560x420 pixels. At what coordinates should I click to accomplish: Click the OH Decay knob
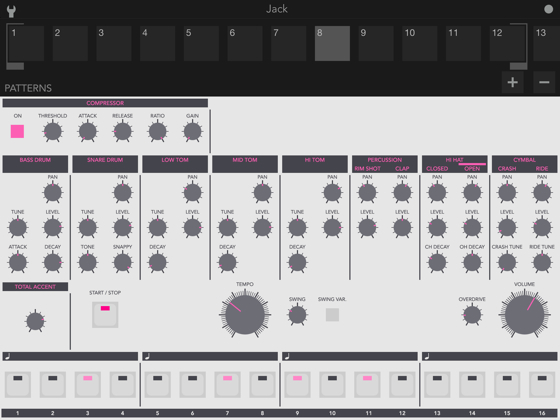(x=472, y=262)
